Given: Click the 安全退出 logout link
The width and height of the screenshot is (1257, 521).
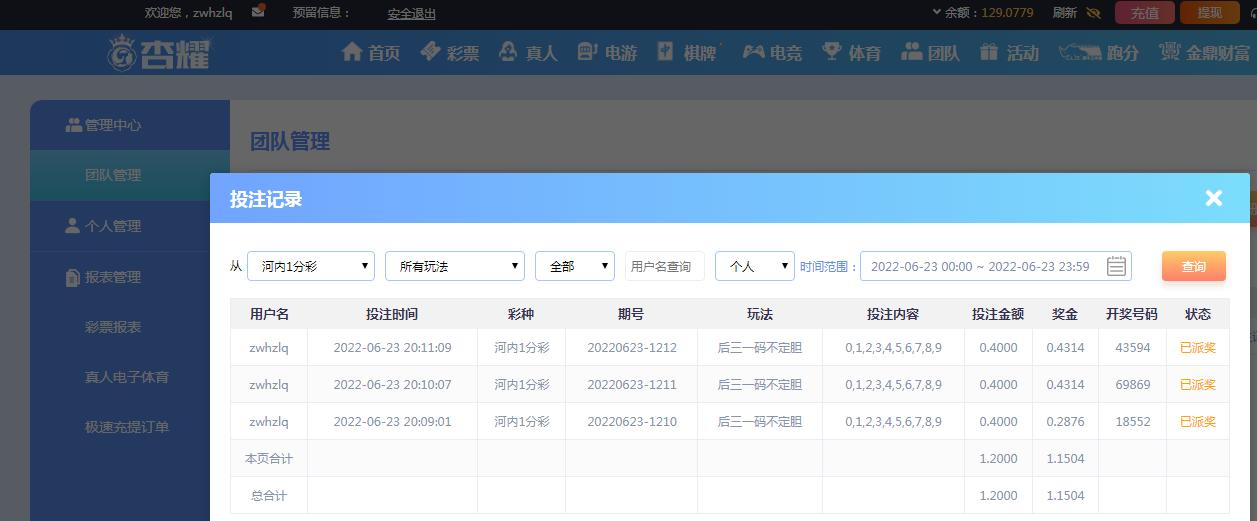Looking at the screenshot, I should click(412, 13).
